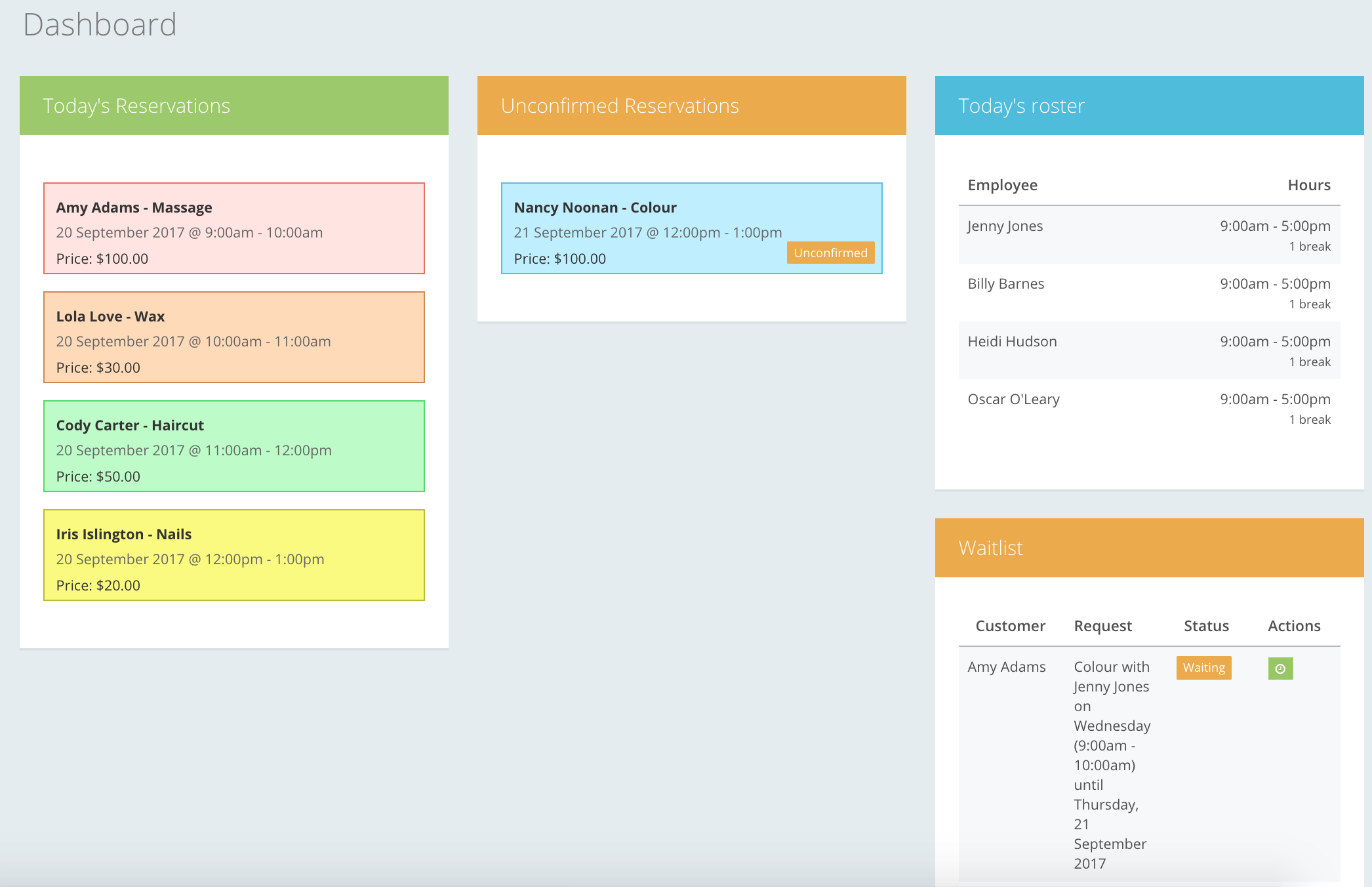Image resolution: width=1372 pixels, height=887 pixels.
Task: Click the Waitlist panel header
Action: click(1150, 548)
